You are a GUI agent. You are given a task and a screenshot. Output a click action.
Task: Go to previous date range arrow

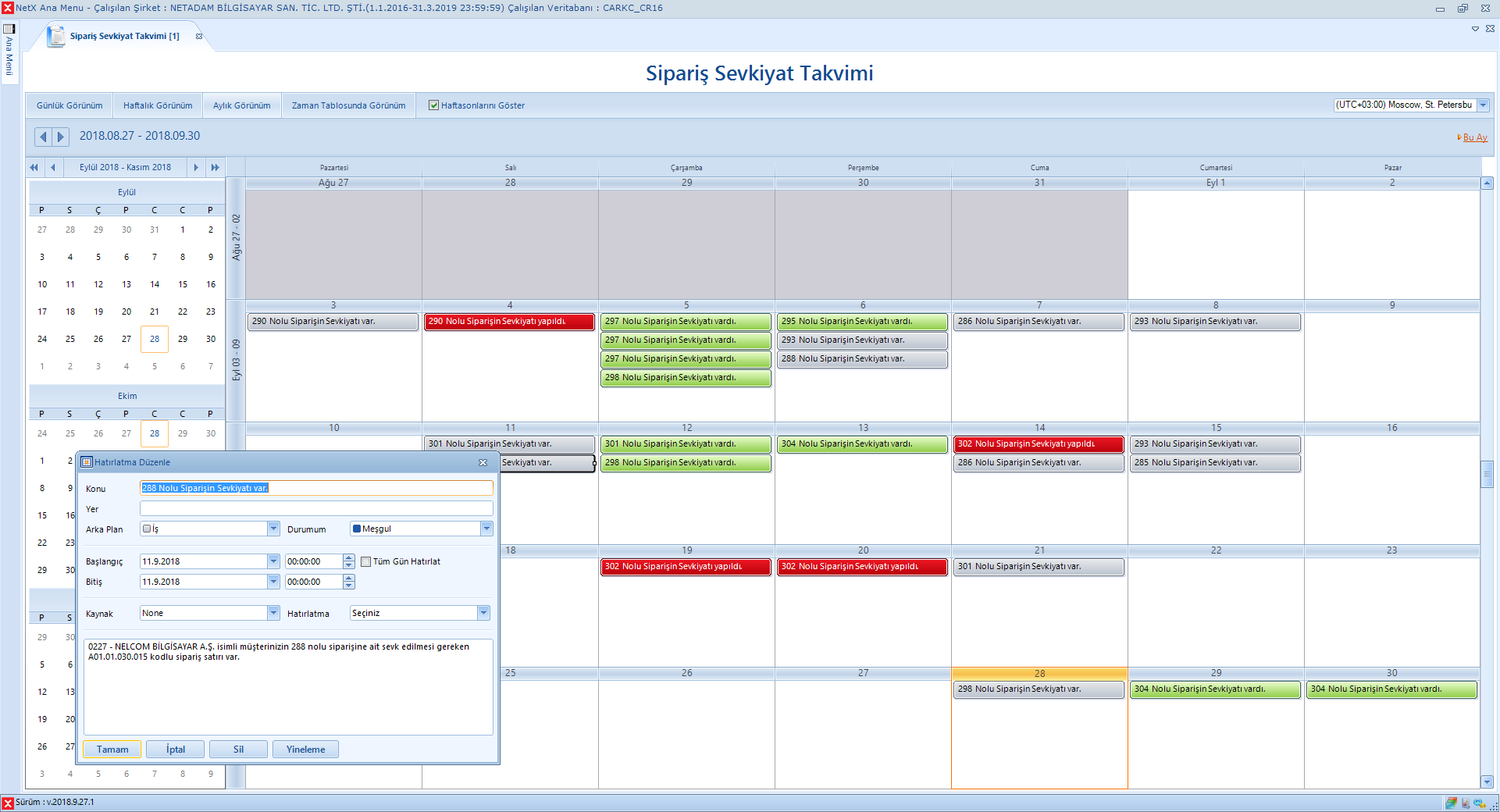pos(43,137)
